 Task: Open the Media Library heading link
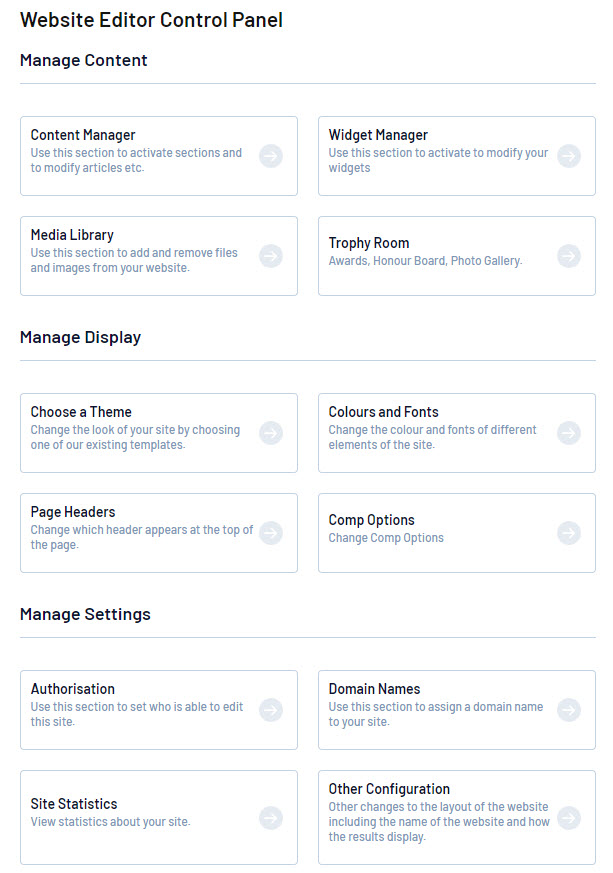(72, 235)
